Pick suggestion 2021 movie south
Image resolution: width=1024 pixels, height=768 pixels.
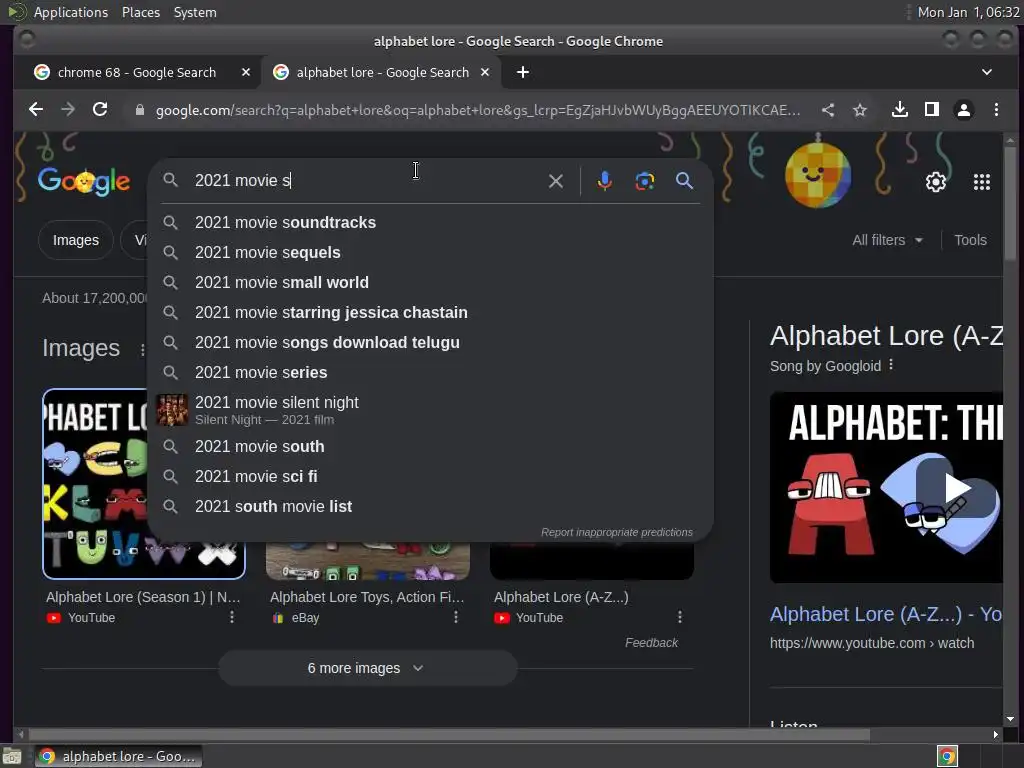click(x=431, y=447)
